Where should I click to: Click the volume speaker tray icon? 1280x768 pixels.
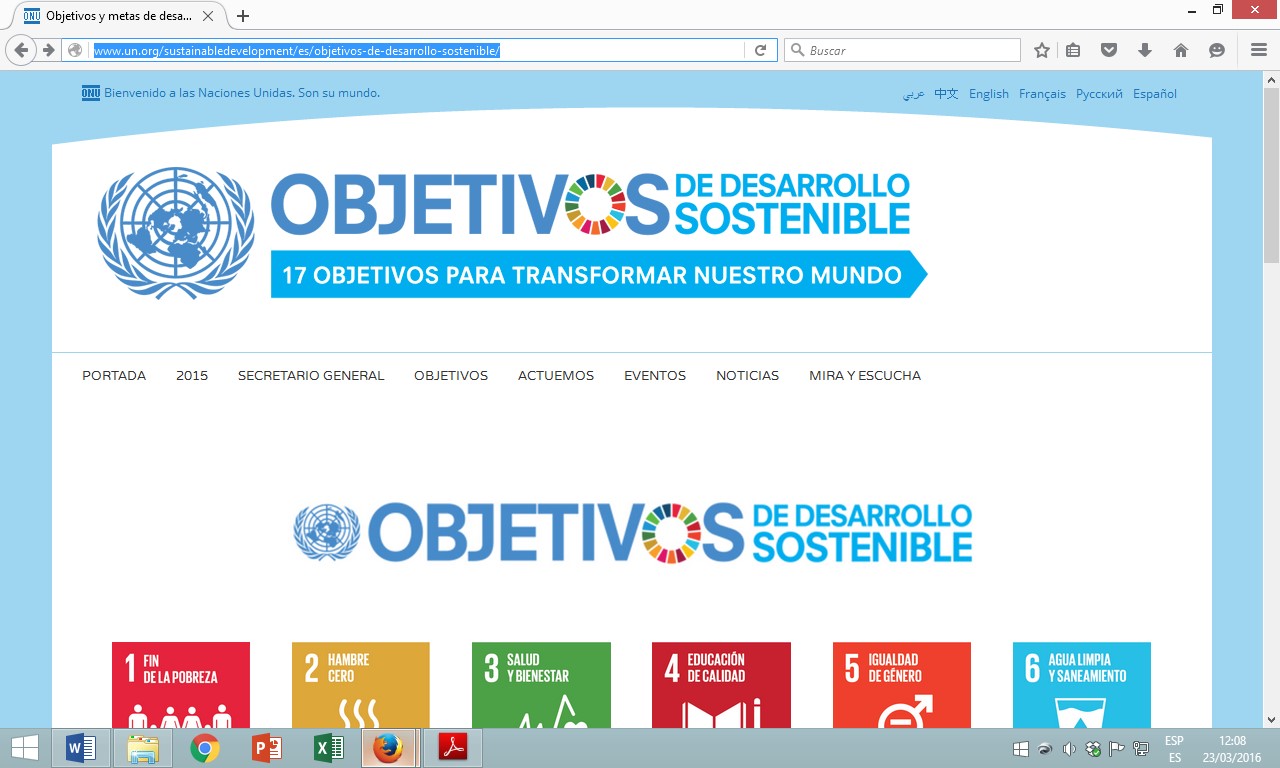point(1069,749)
